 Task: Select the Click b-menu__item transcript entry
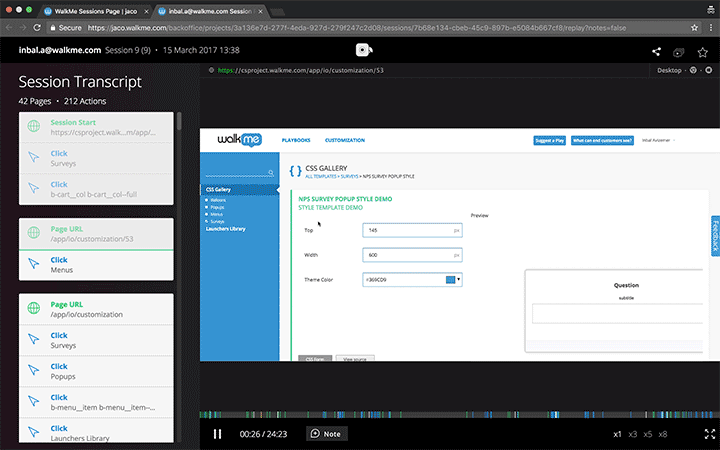(x=96, y=402)
